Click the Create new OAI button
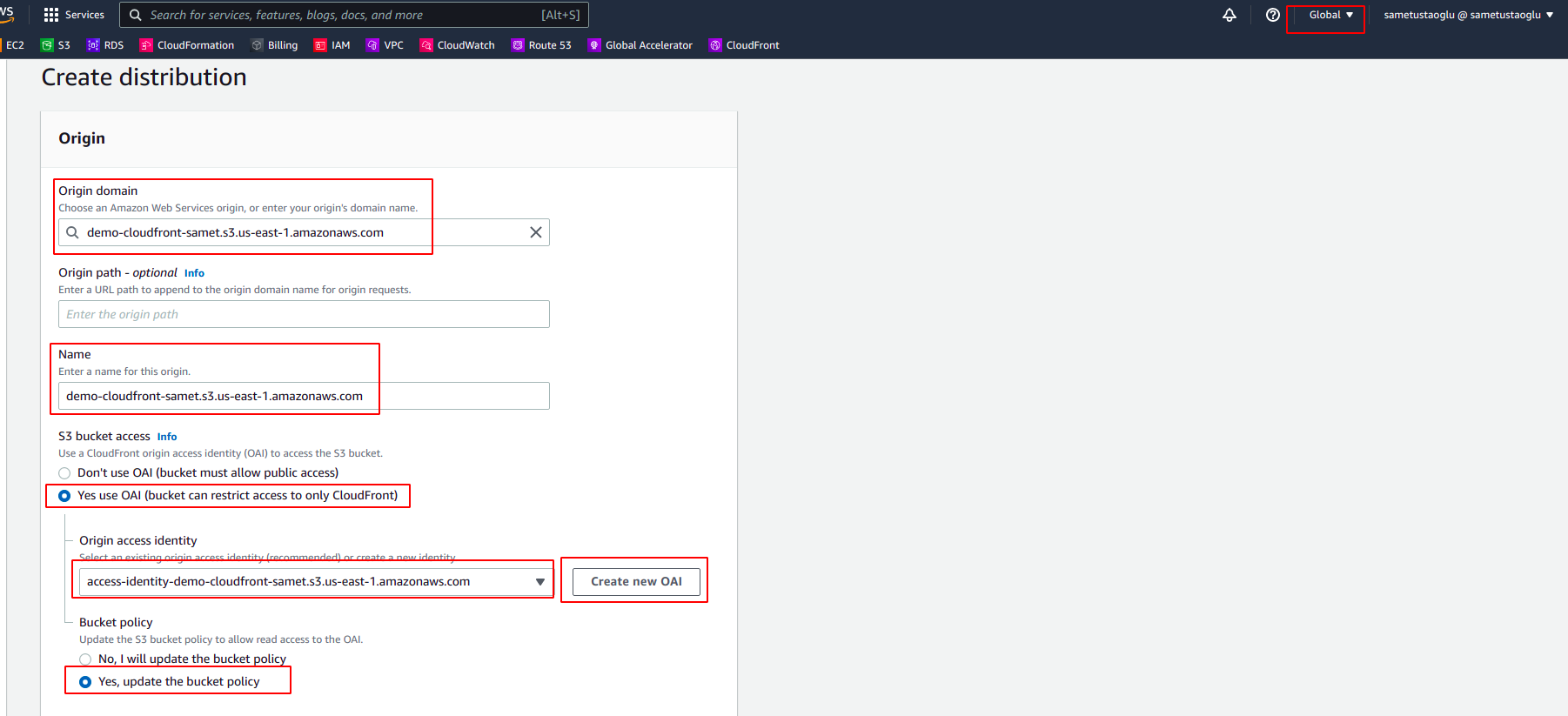Screen dimensions: 1568x716 pos(636,582)
